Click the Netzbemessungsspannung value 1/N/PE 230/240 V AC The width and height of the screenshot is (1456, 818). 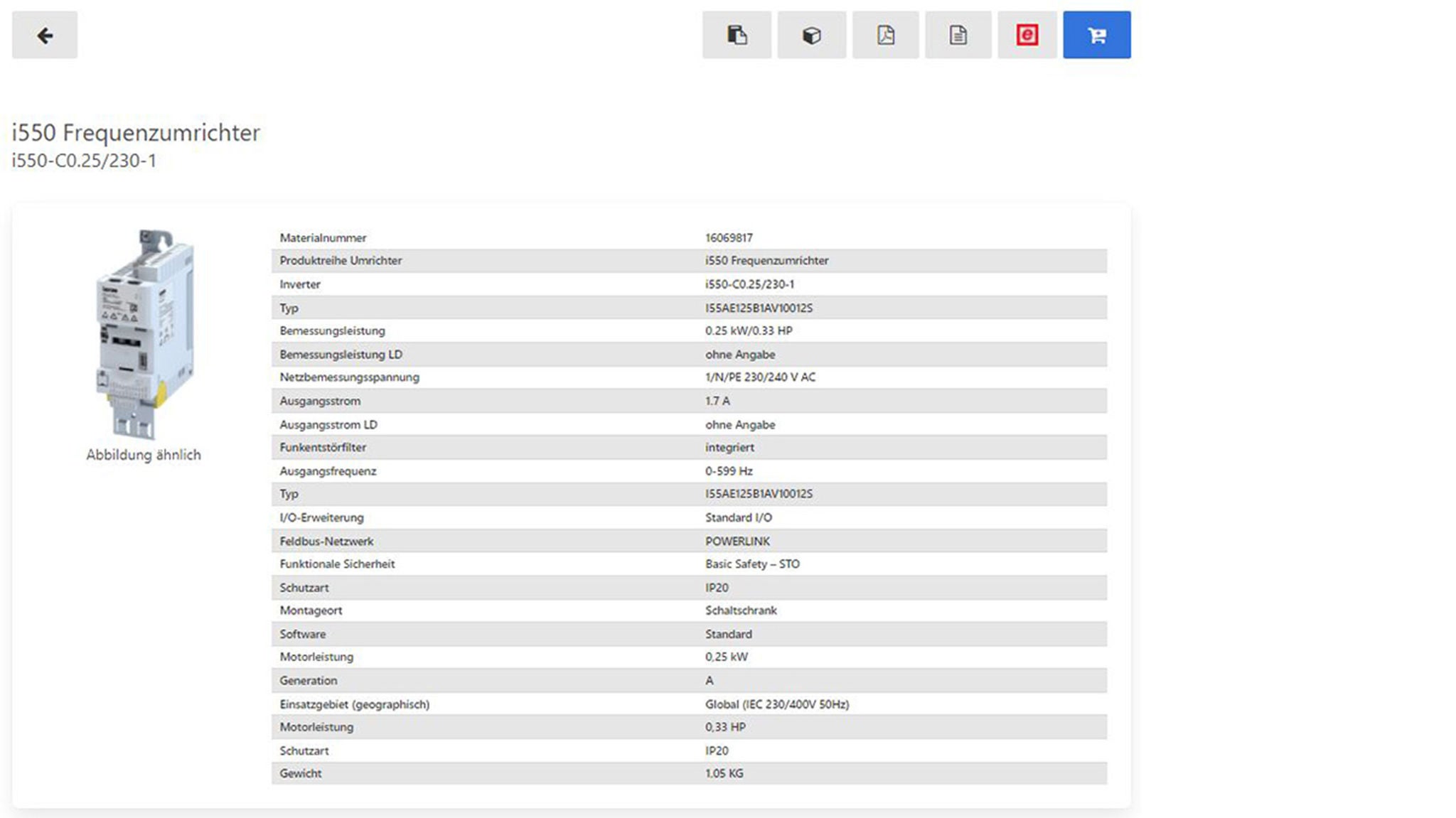[760, 377]
